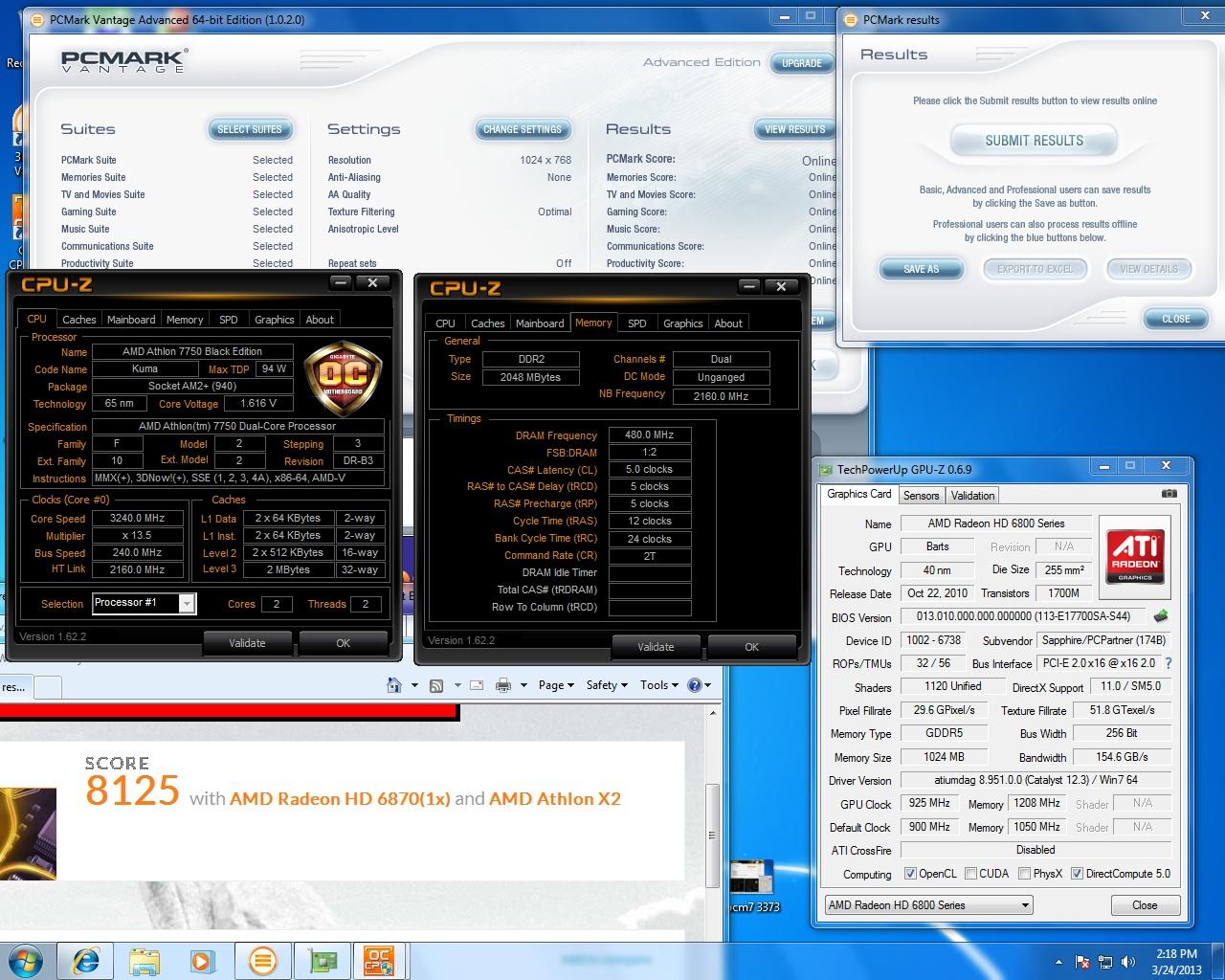Toggle the DirectCompute 5.0 checkbox
The height and width of the screenshot is (980, 1225).
(1078, 874)
